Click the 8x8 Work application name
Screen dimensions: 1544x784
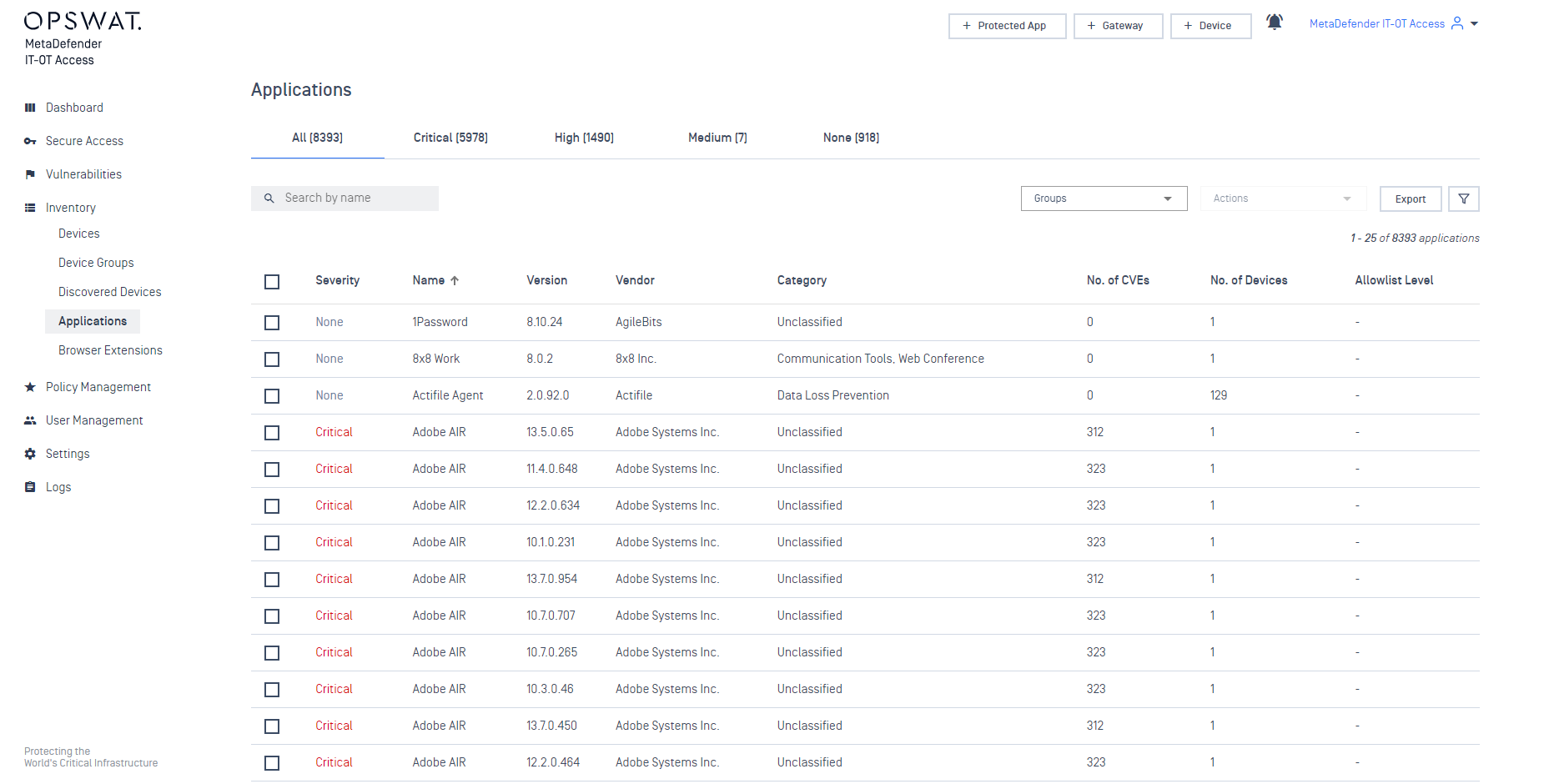436,359
